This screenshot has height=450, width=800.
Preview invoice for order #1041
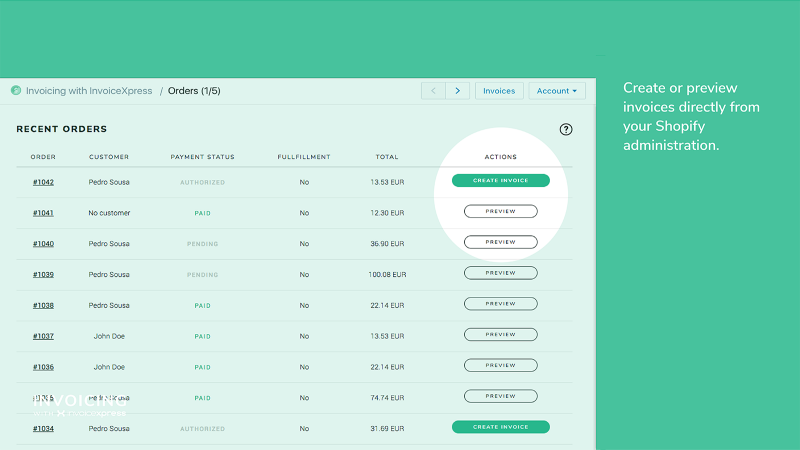501,211
